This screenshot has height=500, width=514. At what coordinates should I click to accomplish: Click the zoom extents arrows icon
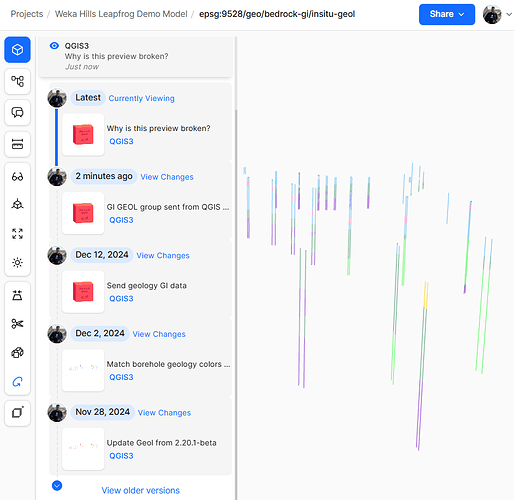(x=17, y=234)
